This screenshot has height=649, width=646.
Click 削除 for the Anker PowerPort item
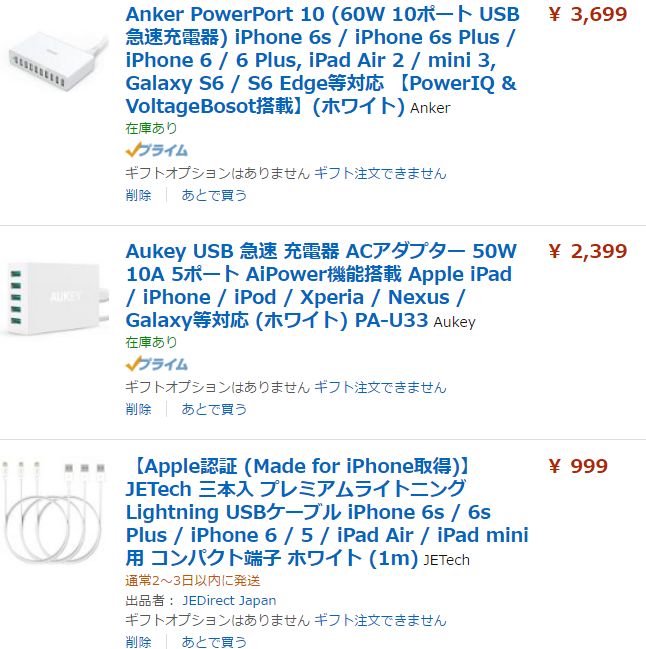139,195
